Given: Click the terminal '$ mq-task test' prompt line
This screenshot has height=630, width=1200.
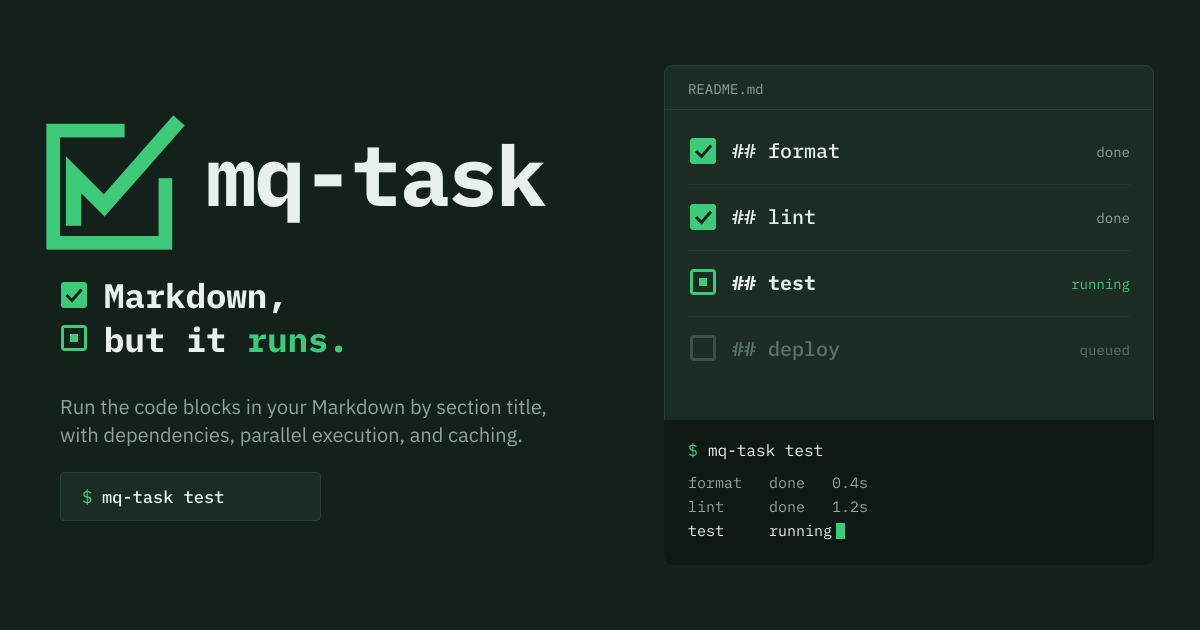Looking at the screenshot, I should click(755, 451).
